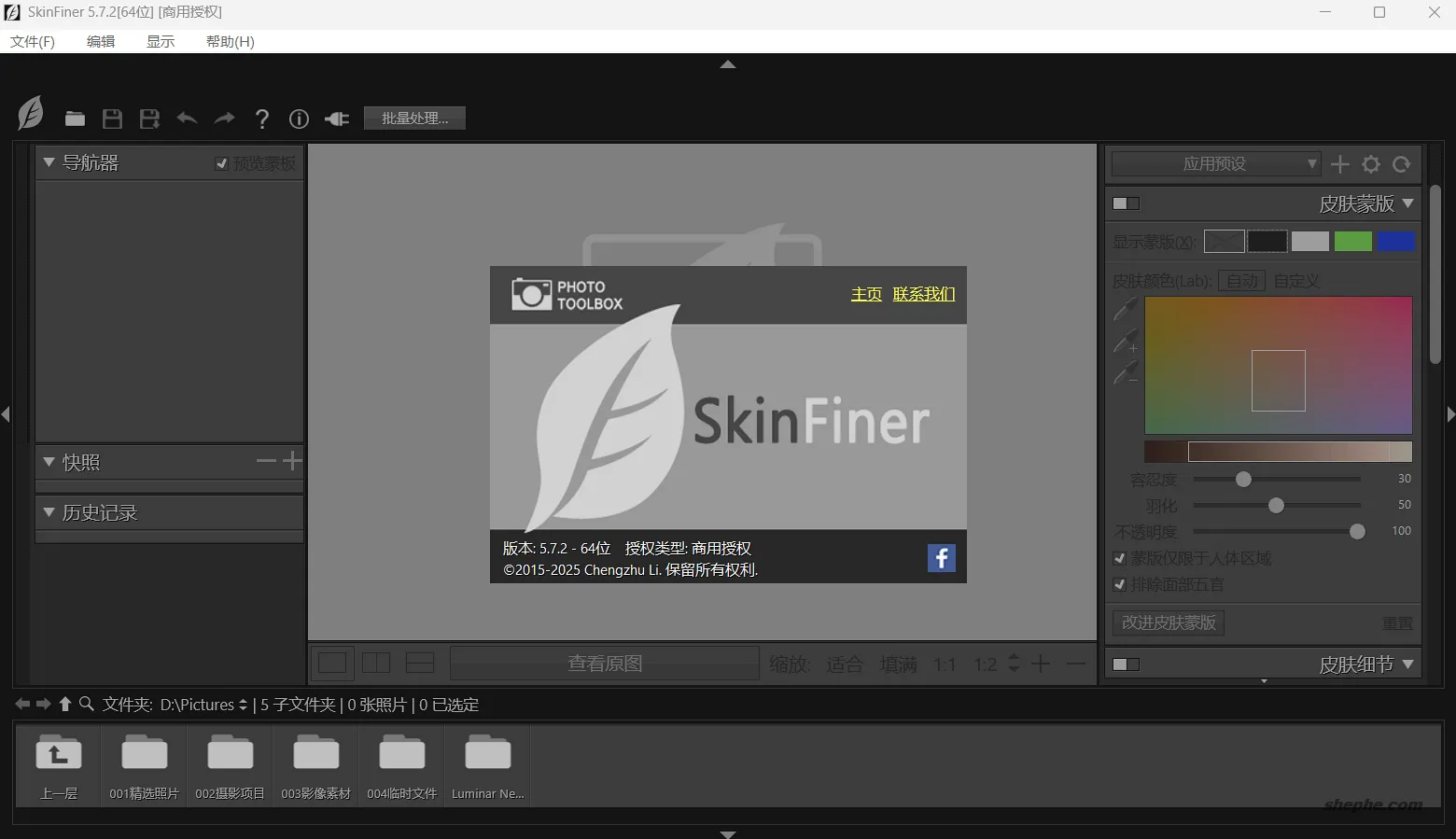Select the green mask display swatch
This screenshot has height=839, width=1456.
(1352, 241)
